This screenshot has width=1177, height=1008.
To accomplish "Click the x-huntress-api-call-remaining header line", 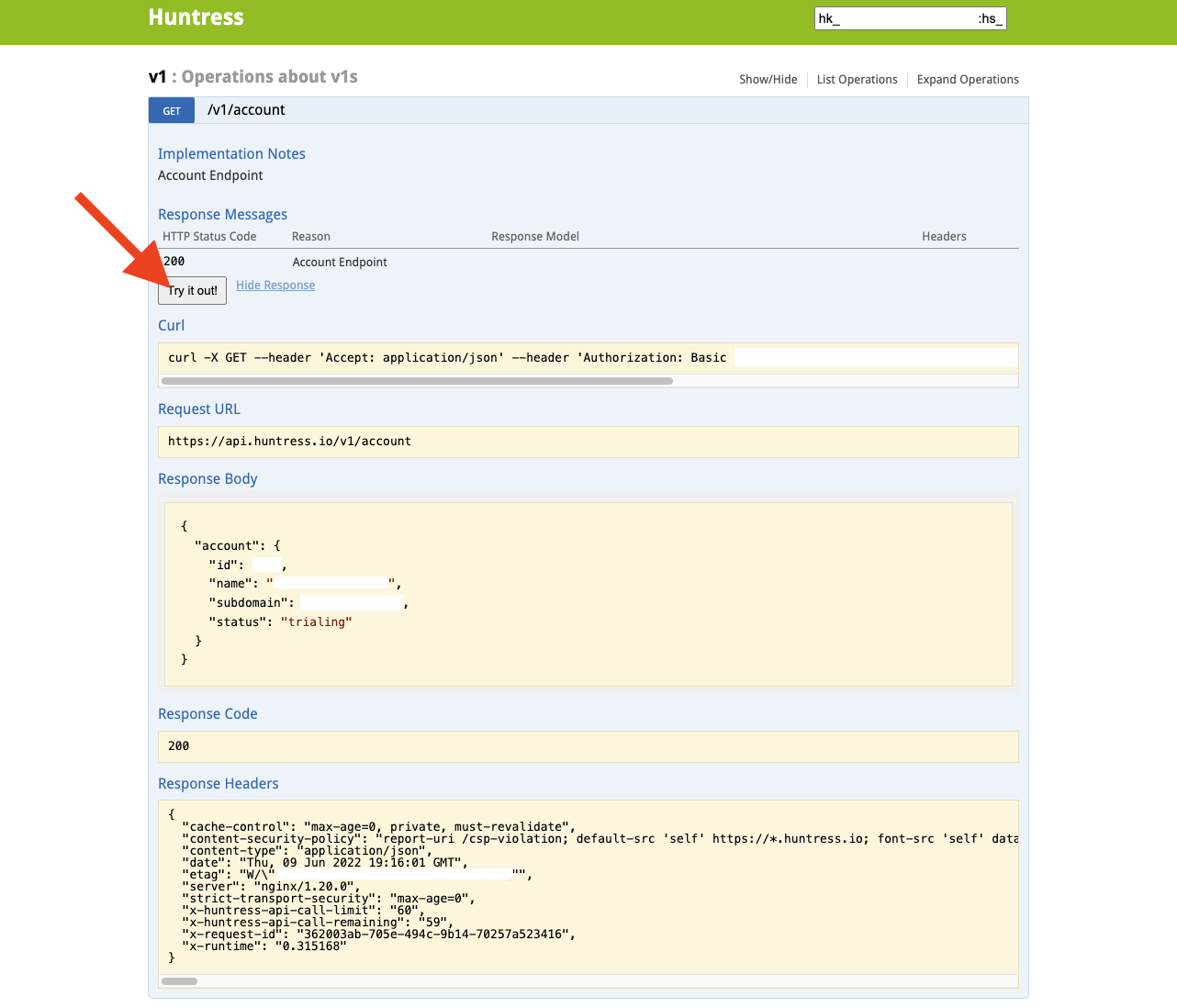I will (x=318, y=923).
